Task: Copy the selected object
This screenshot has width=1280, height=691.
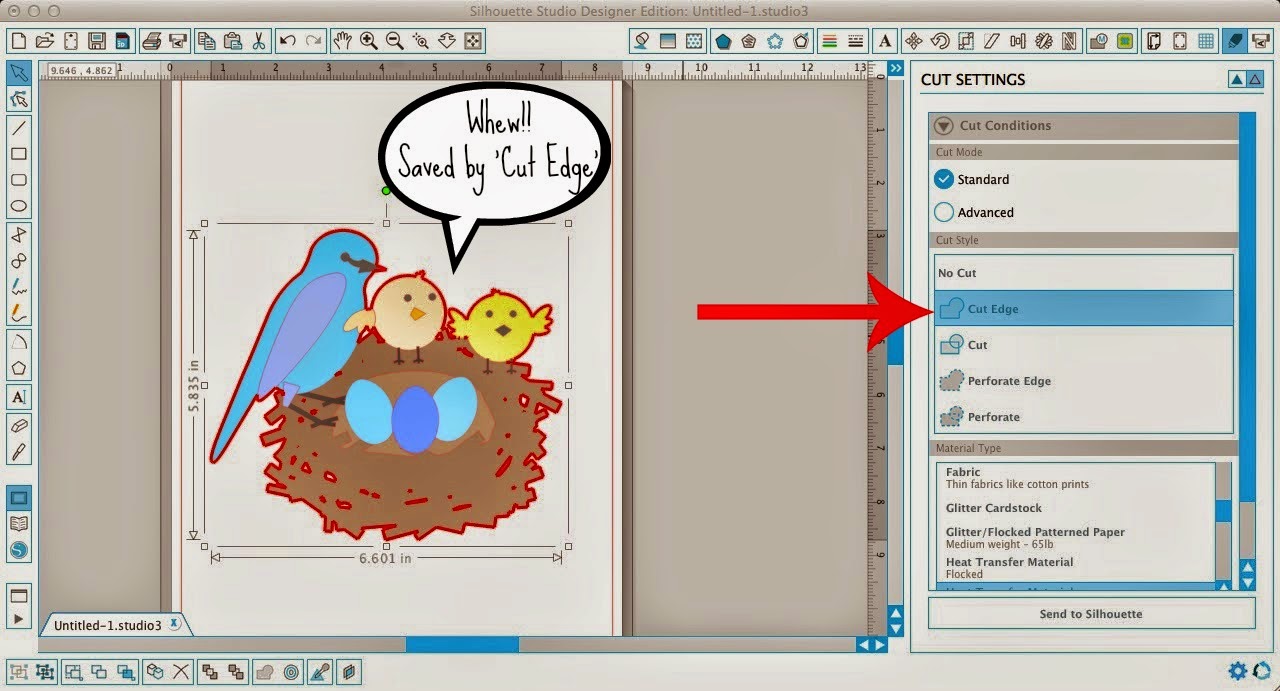Action: (x=207, y=41)
